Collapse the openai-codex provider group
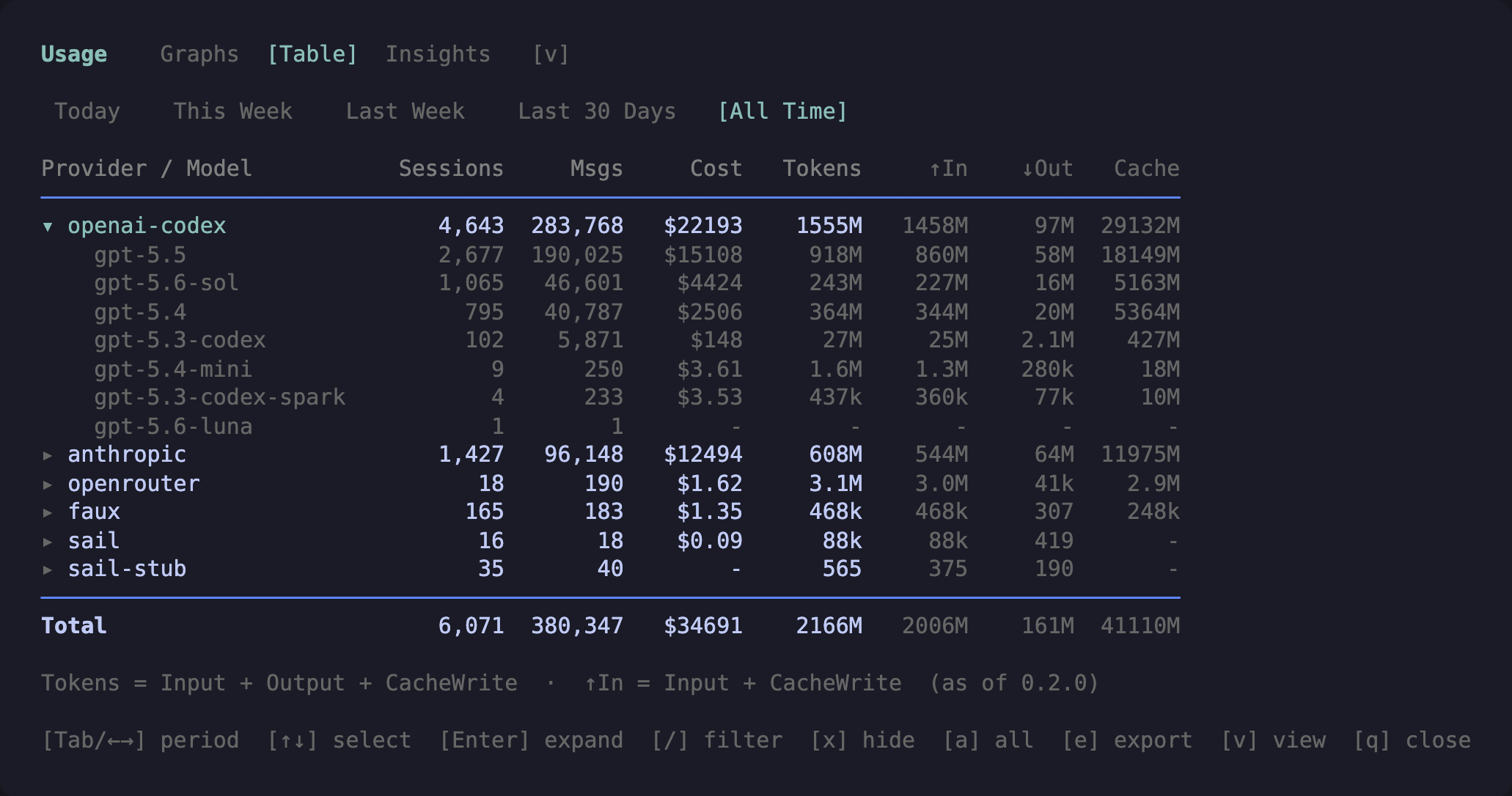This screenshot has height=796, width=1512. coord(48,226)
